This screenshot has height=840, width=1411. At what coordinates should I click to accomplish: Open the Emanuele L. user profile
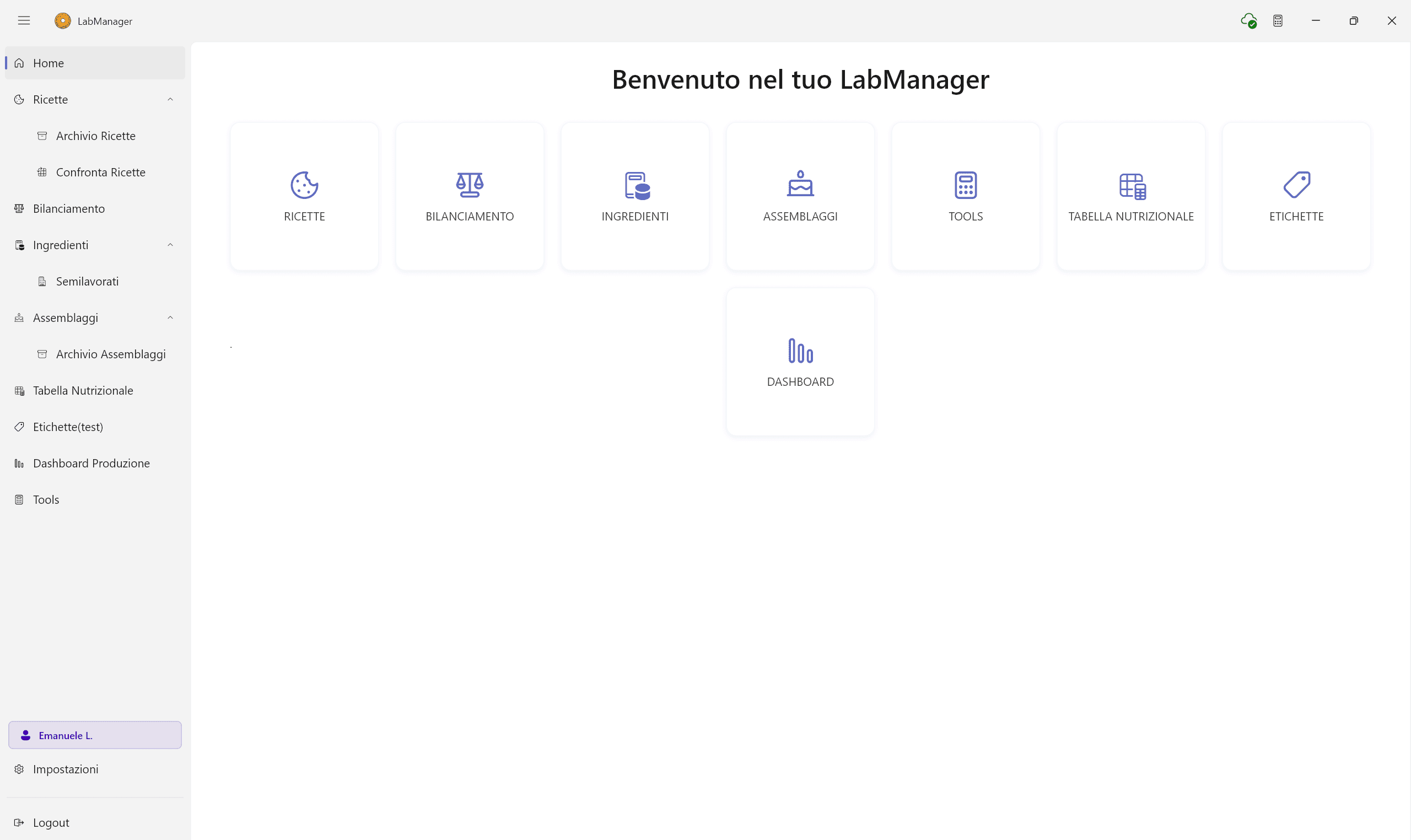pos(65,735)
